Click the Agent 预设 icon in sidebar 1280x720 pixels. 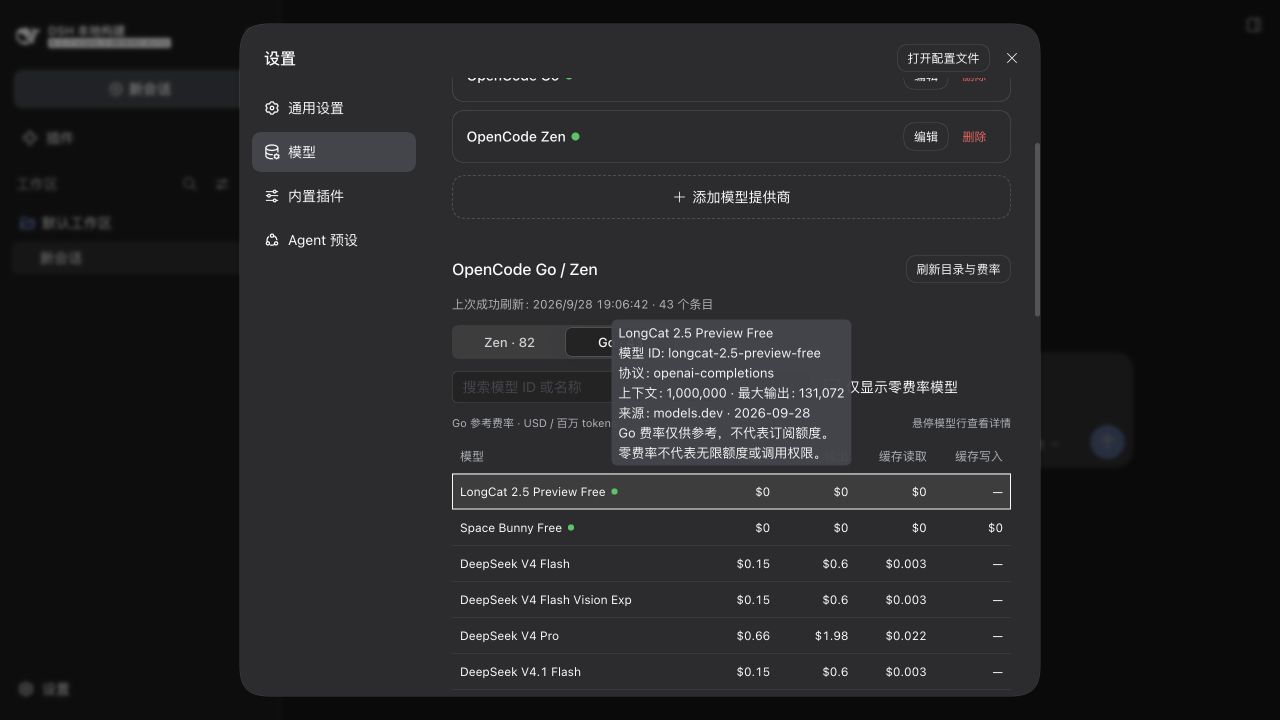(x=272, y=240)
